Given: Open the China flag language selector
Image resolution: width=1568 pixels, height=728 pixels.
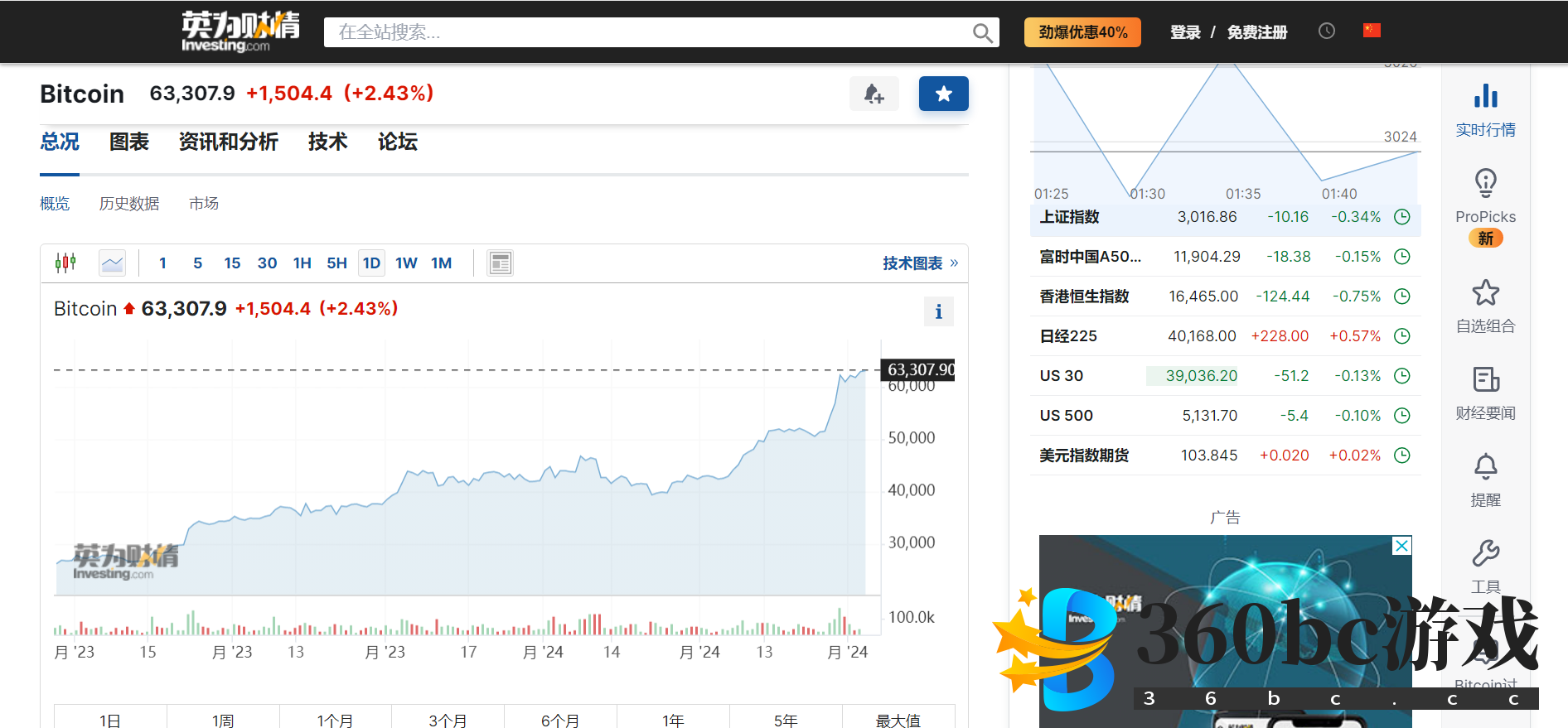Looking at the screenshot, I should pyautogui.click(x=1372, y=31).
